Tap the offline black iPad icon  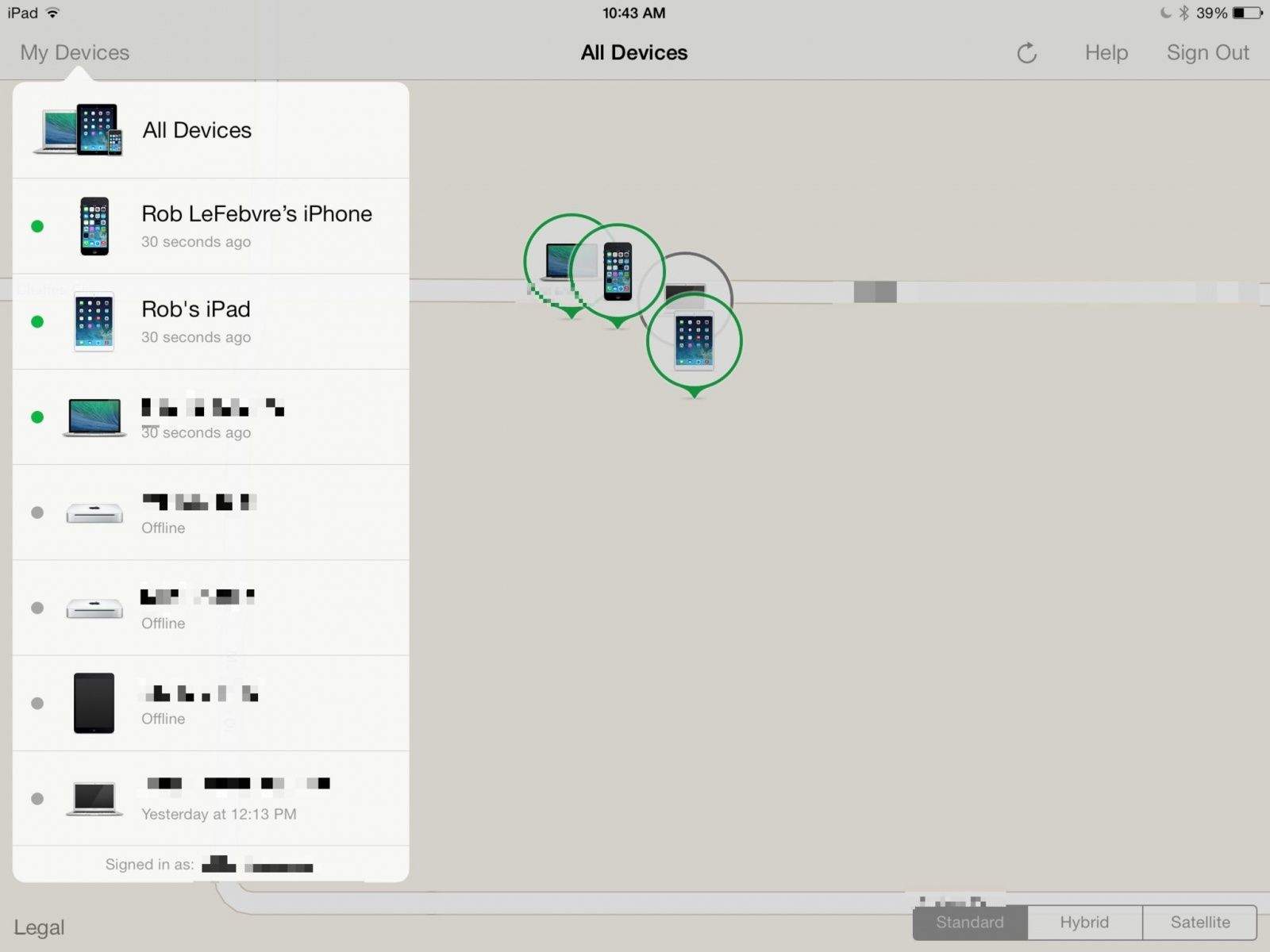(94, 703)
